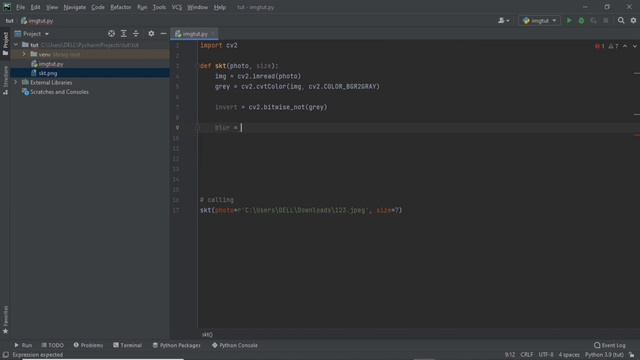This screenshot has height=360, width=640.
Task: Open the Structure tool window in the left strip
Action: (5, 81)
